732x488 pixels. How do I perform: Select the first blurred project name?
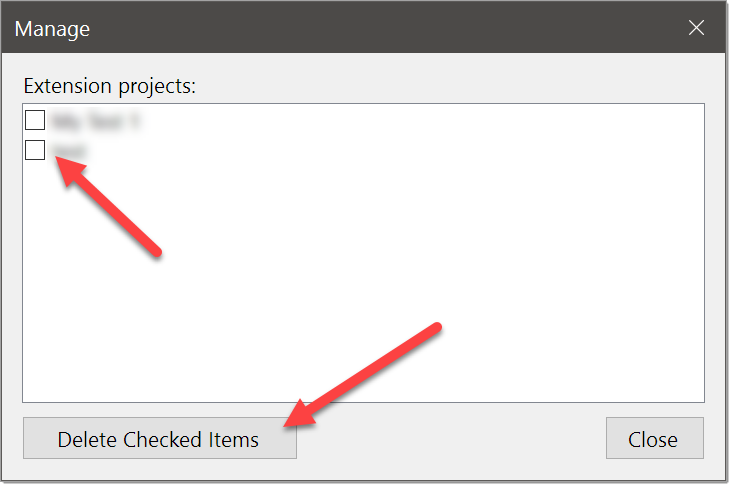click(x=96, y=120)
